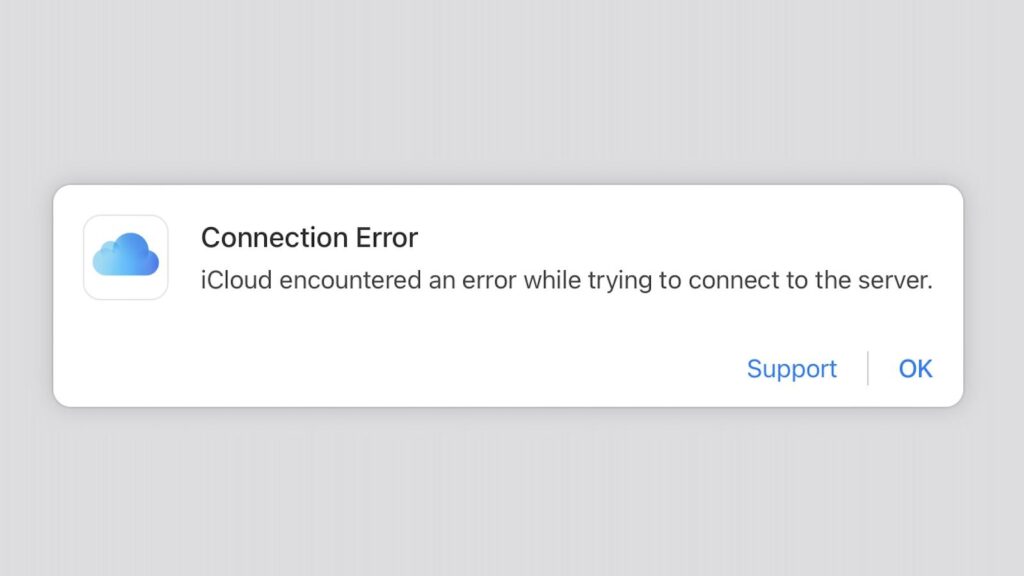Select the error description message text
Screen dimensions: 1024x576
[567, 281]
